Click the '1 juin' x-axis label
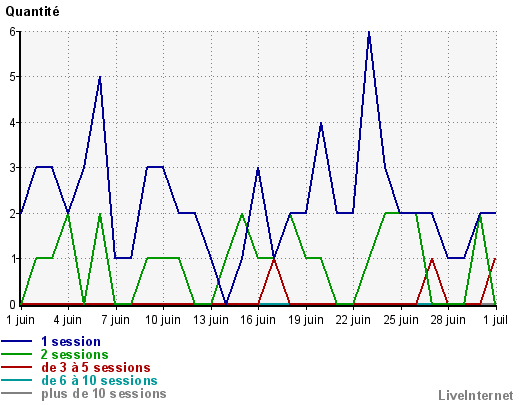This screenshot has height=405, width=520. click(20, 320)
